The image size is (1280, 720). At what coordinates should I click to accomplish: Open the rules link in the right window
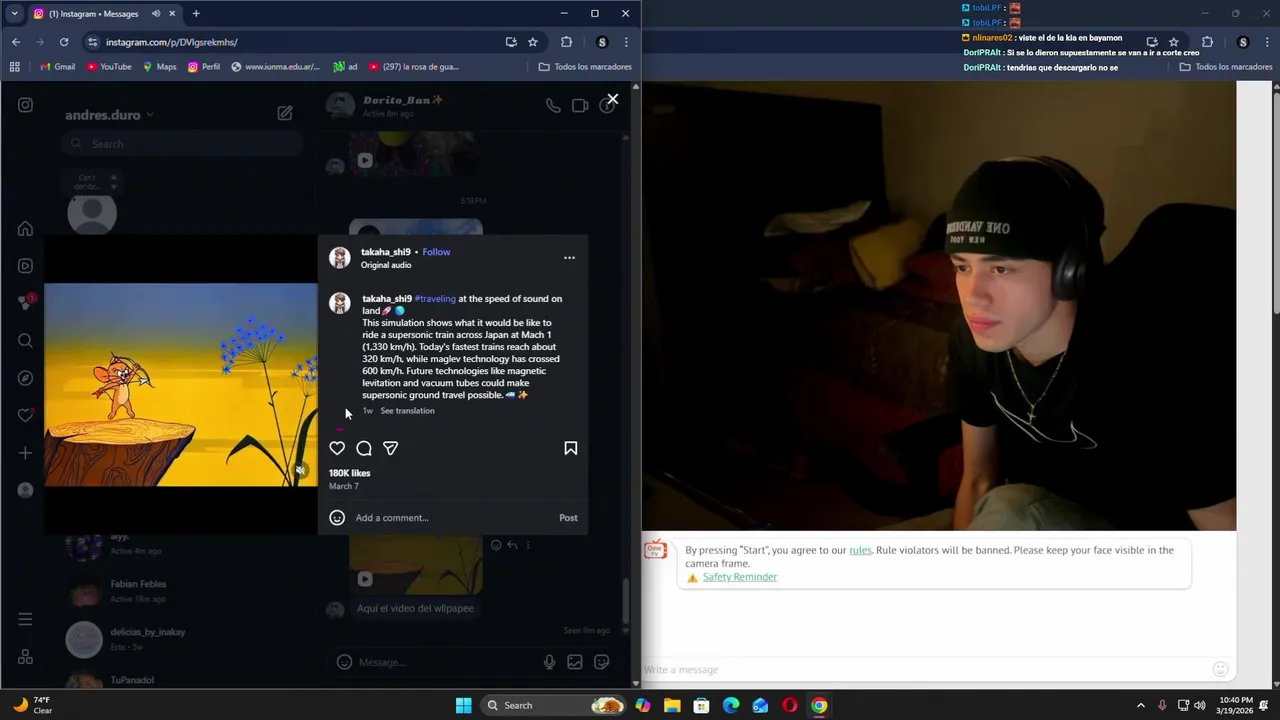[860, 550]
